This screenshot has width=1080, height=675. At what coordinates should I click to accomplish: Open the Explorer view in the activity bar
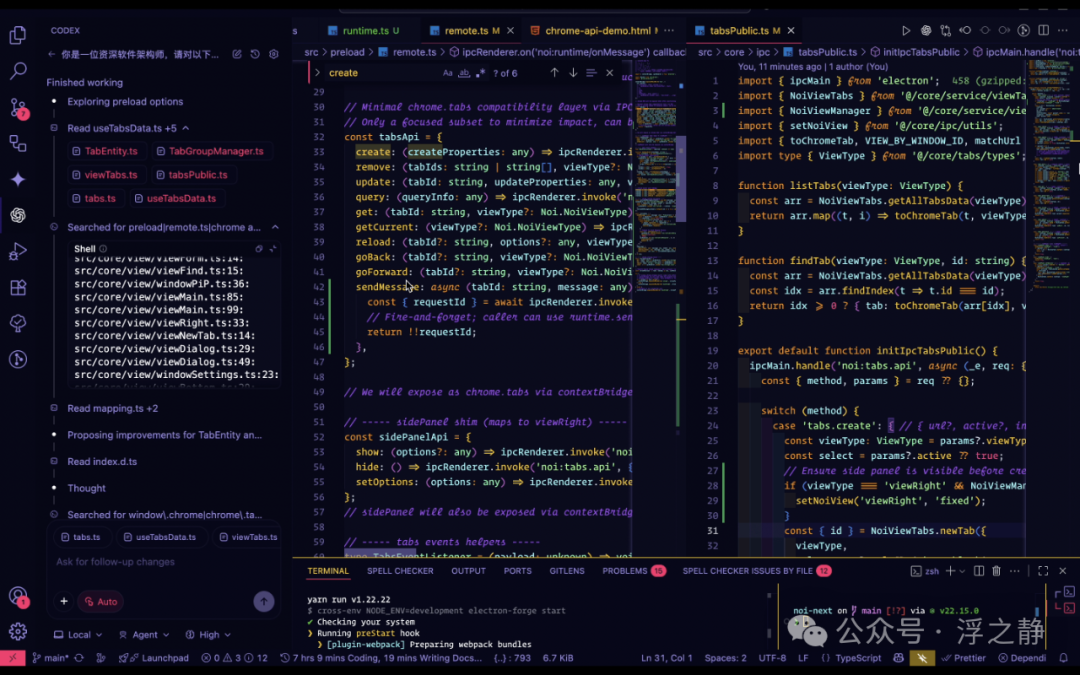click(x=18, y=34)
